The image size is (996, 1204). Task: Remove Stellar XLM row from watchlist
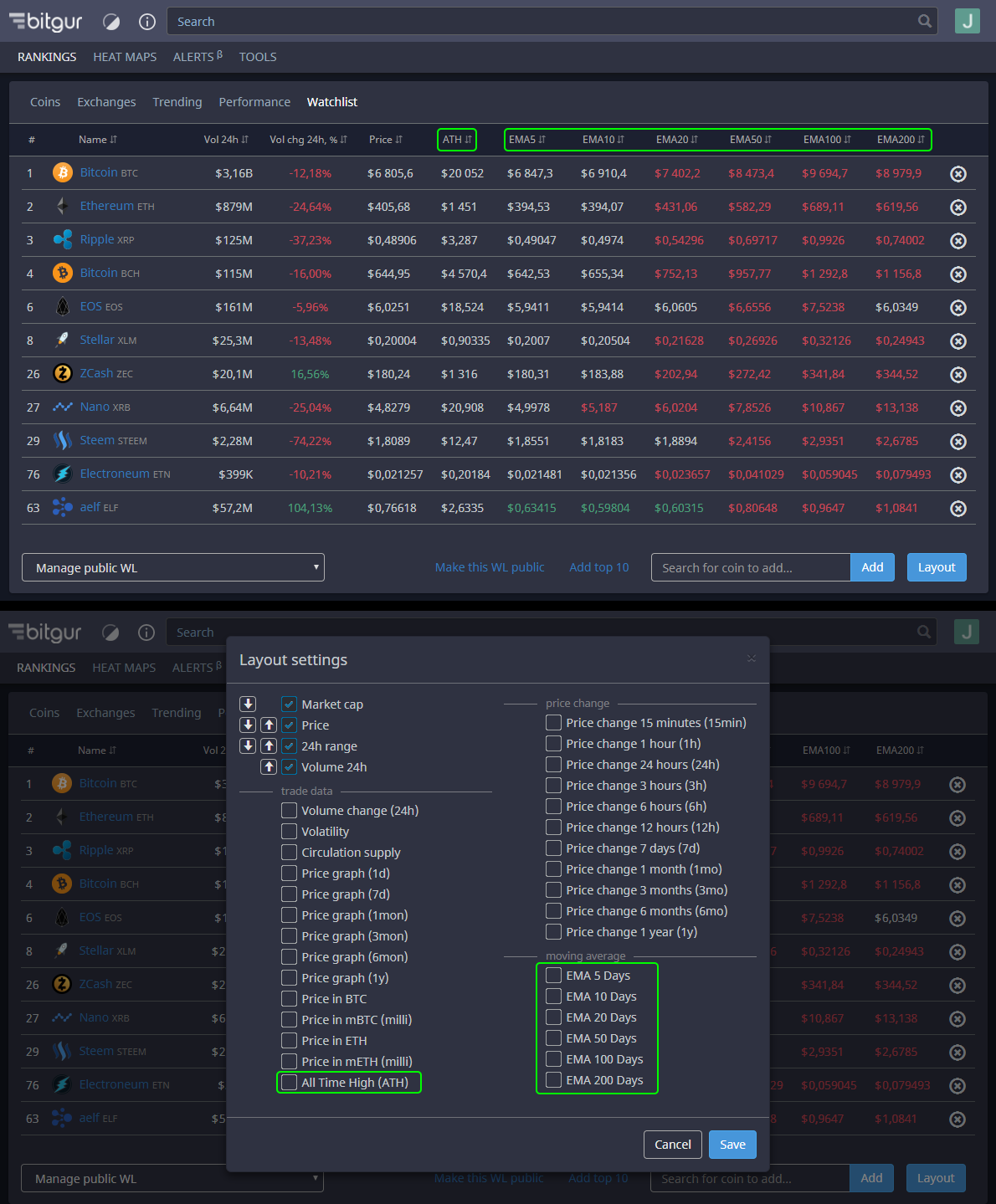pyautogui.click(x=958, y=341)
